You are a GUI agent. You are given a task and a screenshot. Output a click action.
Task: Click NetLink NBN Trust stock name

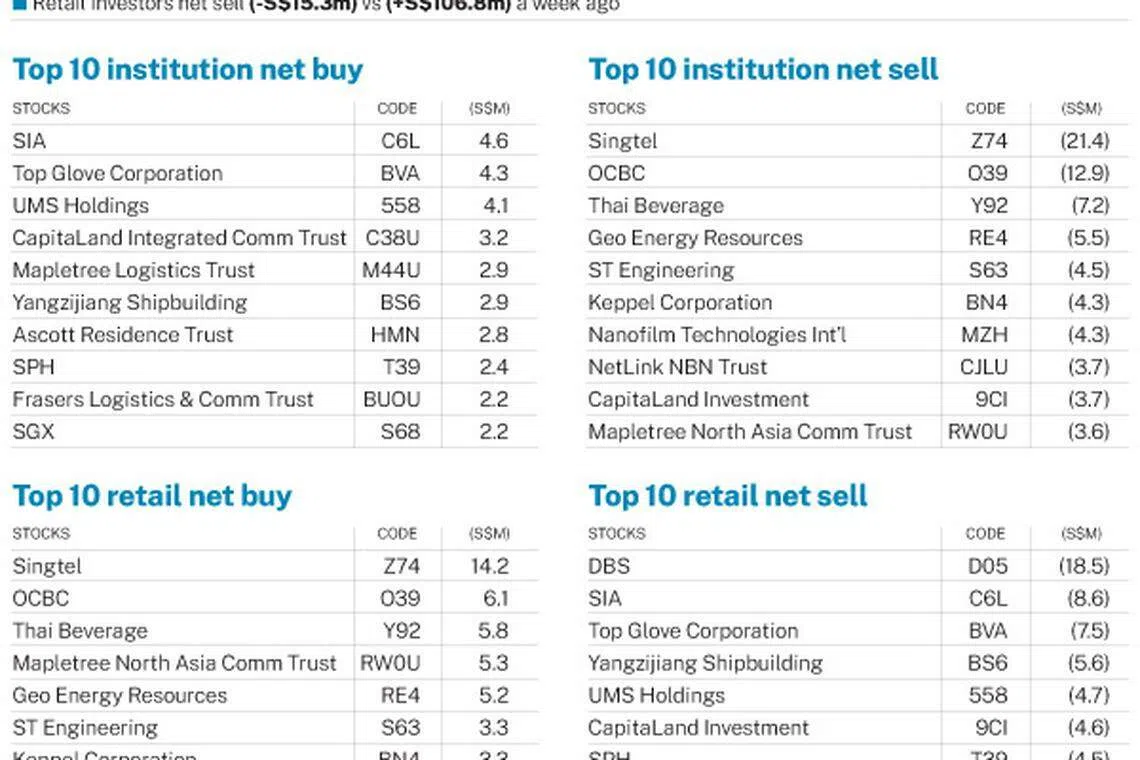(x=677, y=367)
